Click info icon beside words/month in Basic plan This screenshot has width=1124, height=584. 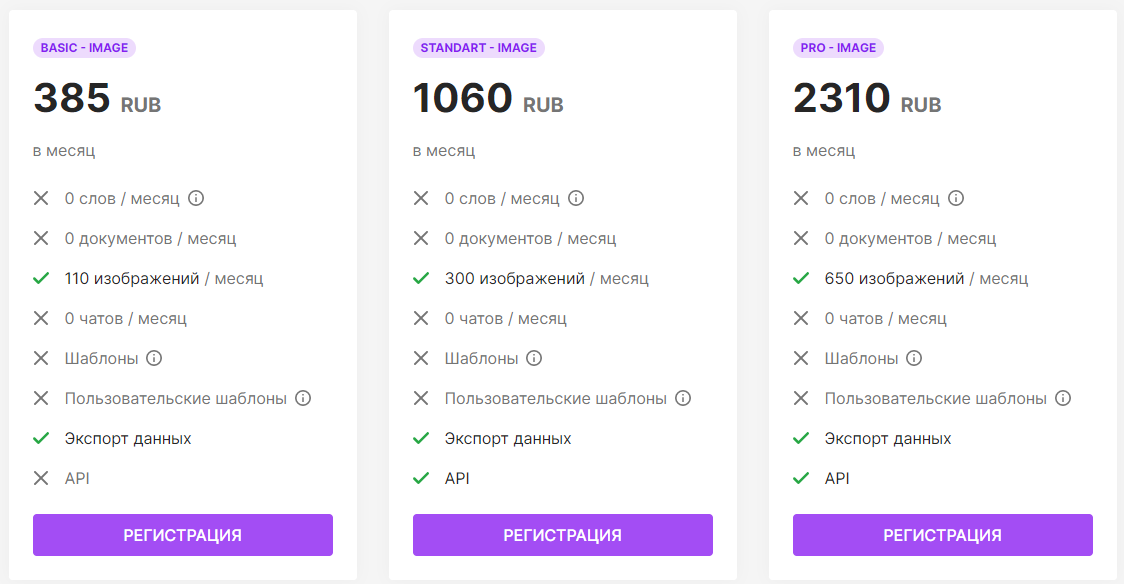196,198
